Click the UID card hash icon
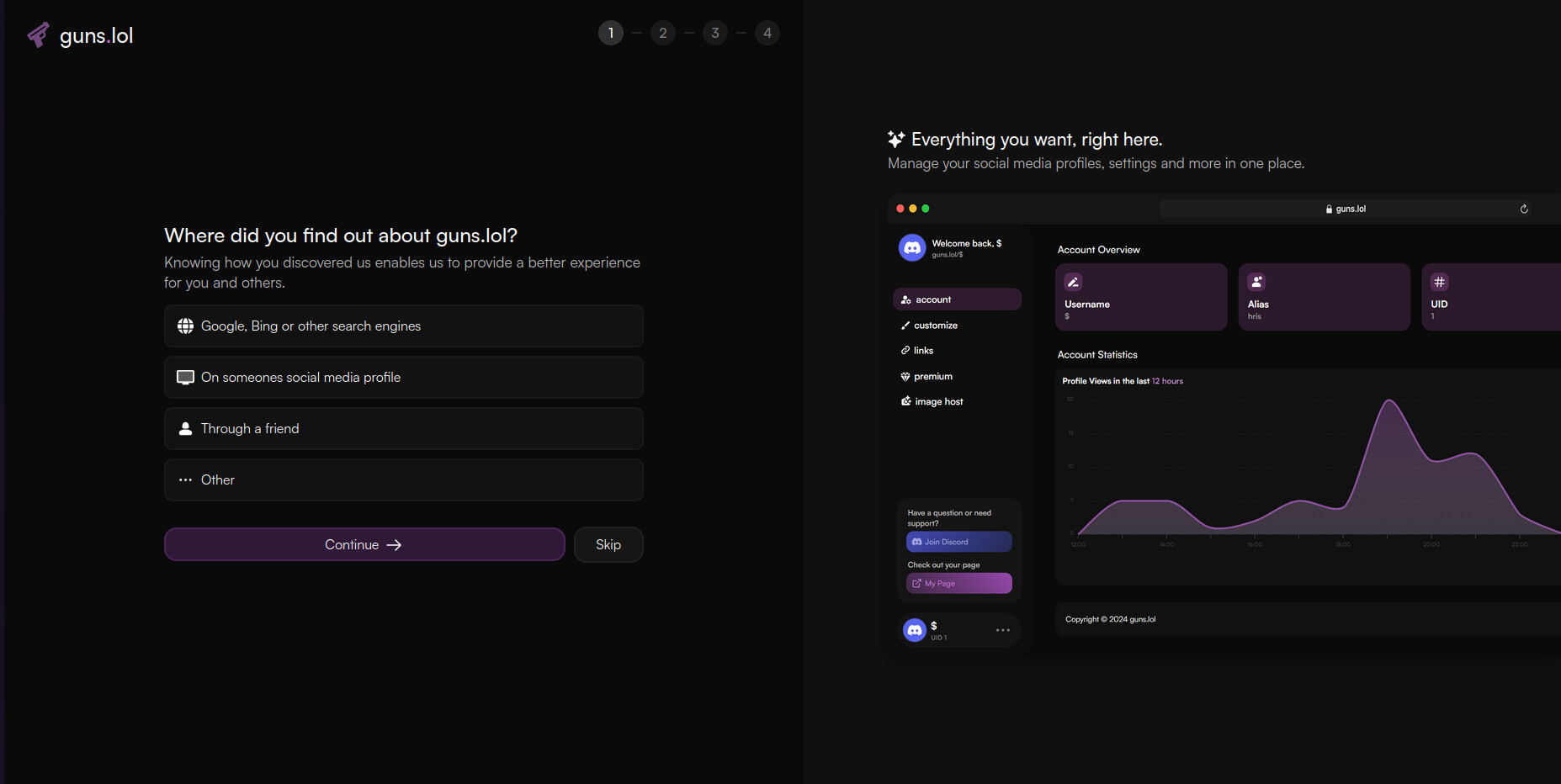This screenshot has width=1561, height=784. point(1440,282)
